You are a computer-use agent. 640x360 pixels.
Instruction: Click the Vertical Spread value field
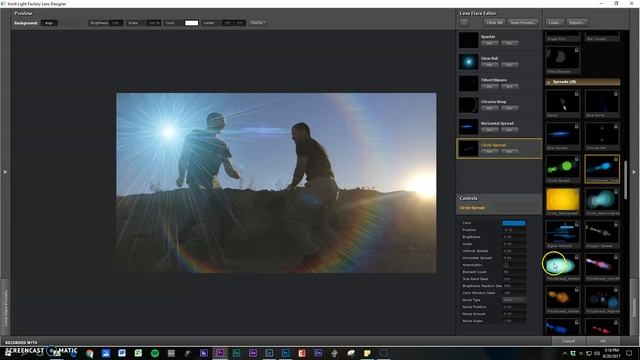coord(514,251)
